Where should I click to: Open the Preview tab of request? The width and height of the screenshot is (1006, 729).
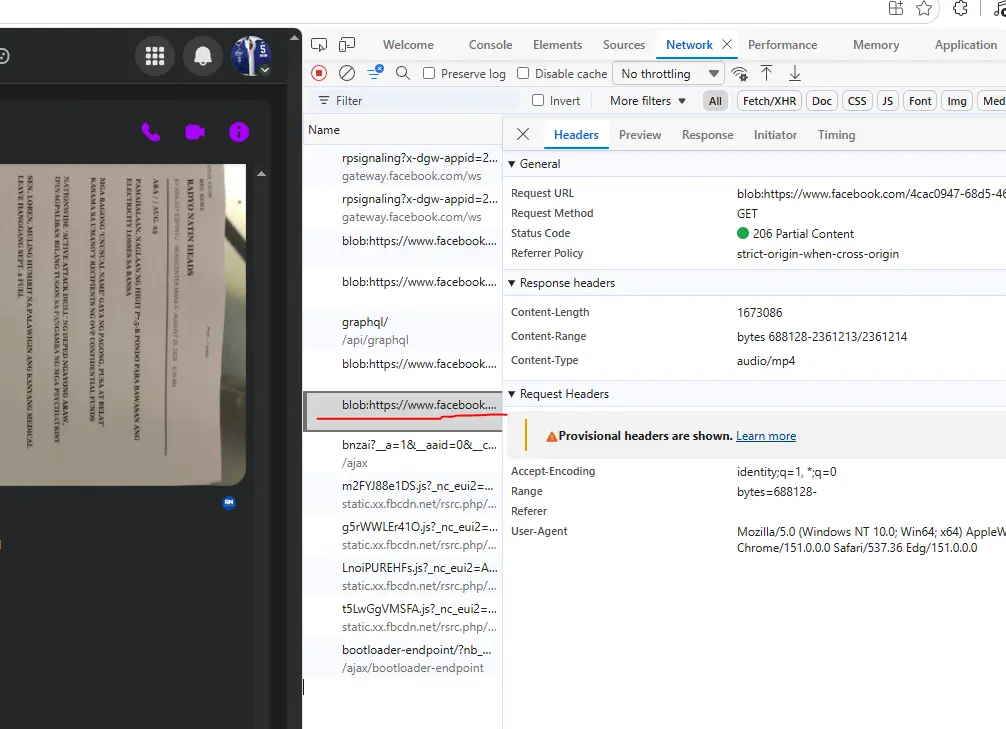[x=640, y=135]
